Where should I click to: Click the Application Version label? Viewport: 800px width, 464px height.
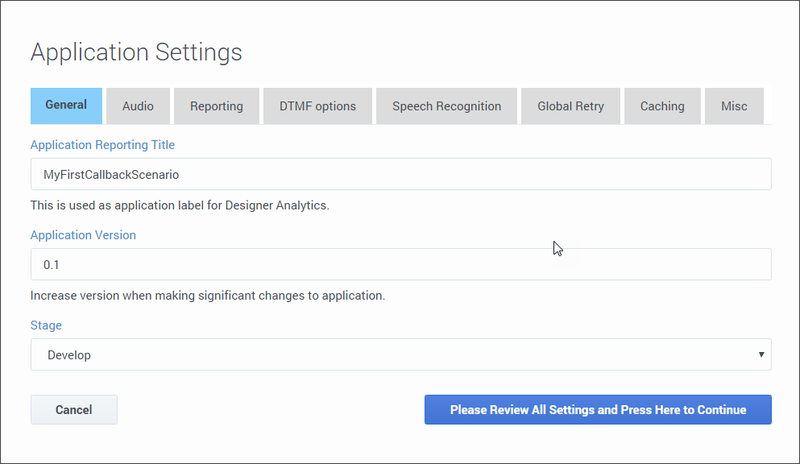point(83,235)
